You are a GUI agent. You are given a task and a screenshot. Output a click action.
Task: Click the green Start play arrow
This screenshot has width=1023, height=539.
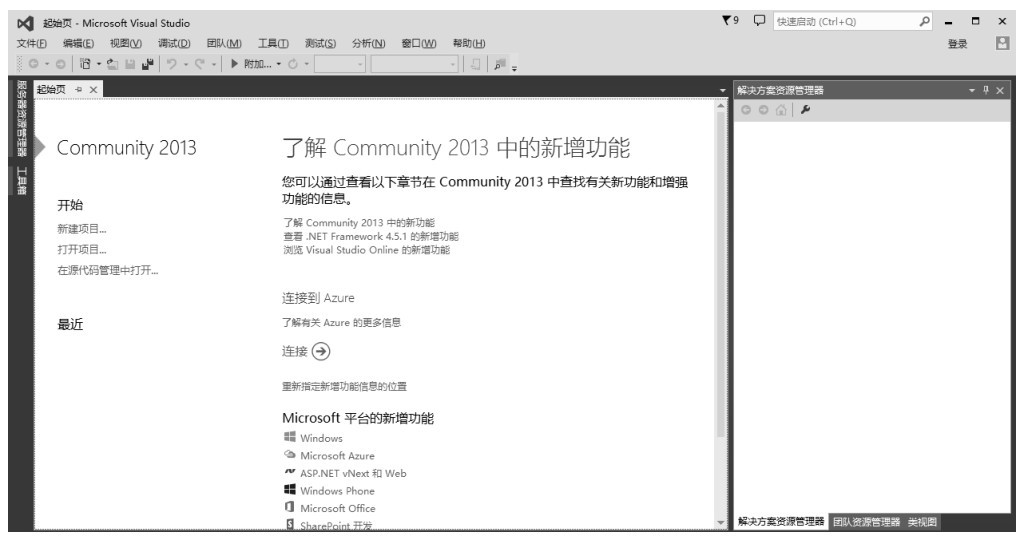[x=234, y=64]
